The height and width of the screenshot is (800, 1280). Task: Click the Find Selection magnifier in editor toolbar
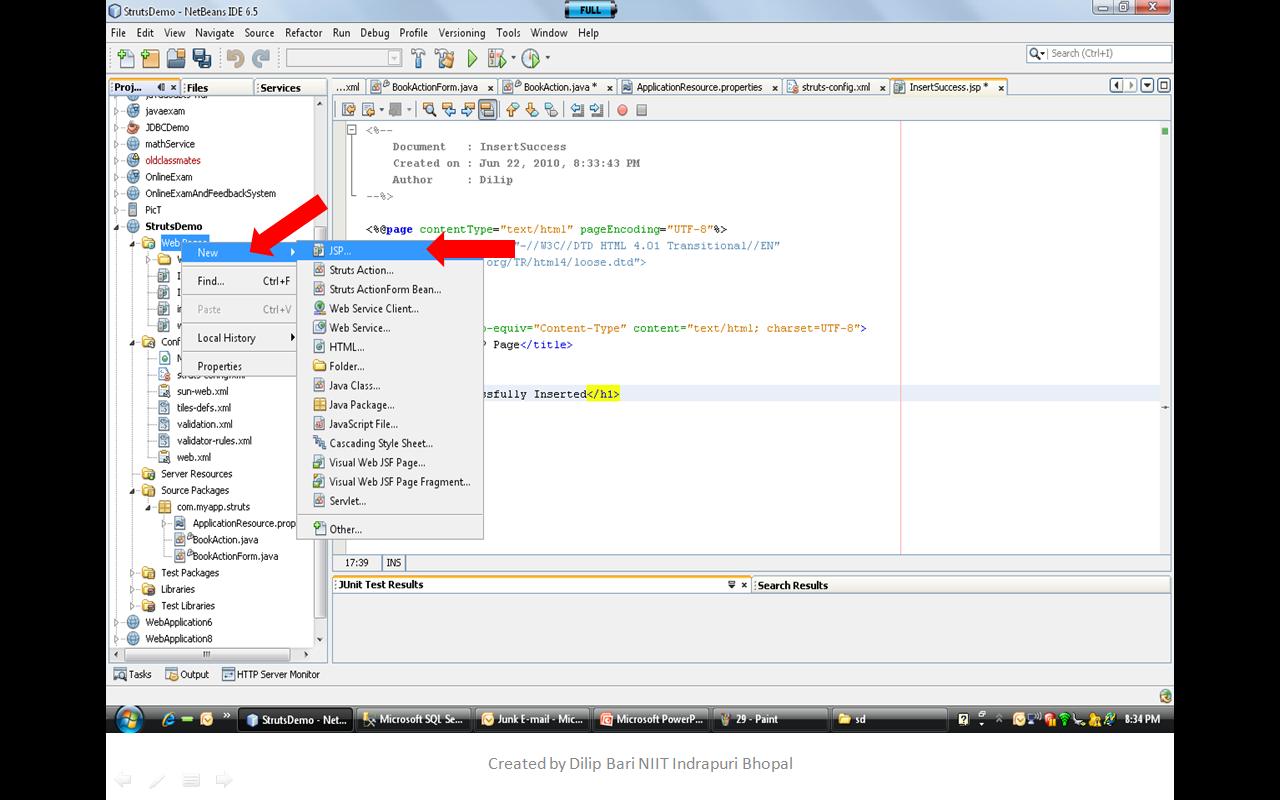[429, 110]
